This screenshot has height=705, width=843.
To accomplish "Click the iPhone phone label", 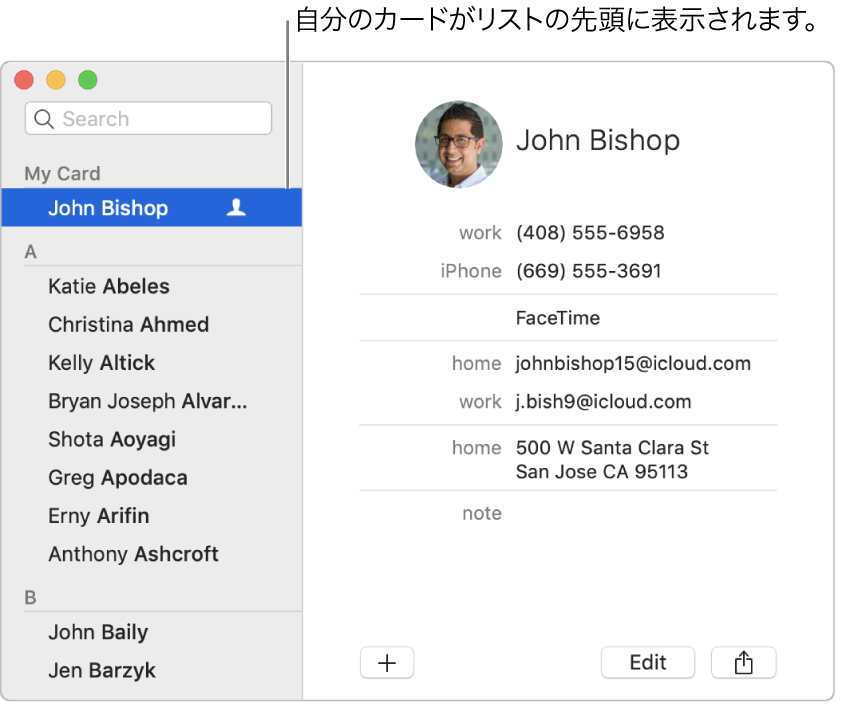I will point(471,271).
